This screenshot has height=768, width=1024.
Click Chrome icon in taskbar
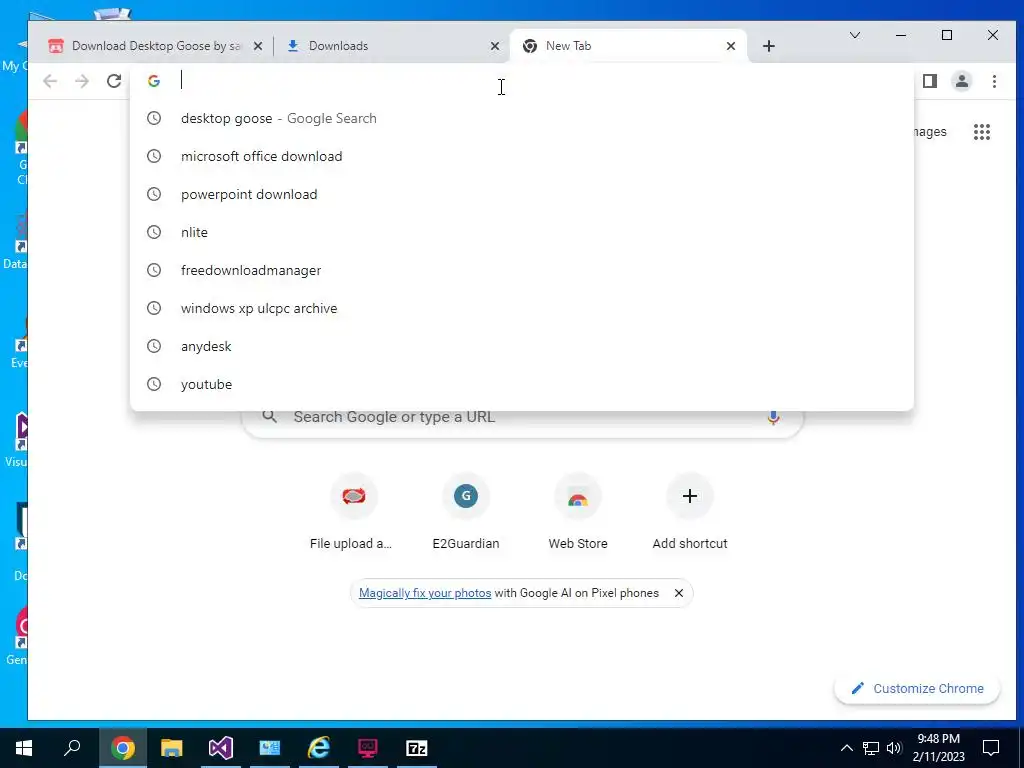(x=122, y=748)
